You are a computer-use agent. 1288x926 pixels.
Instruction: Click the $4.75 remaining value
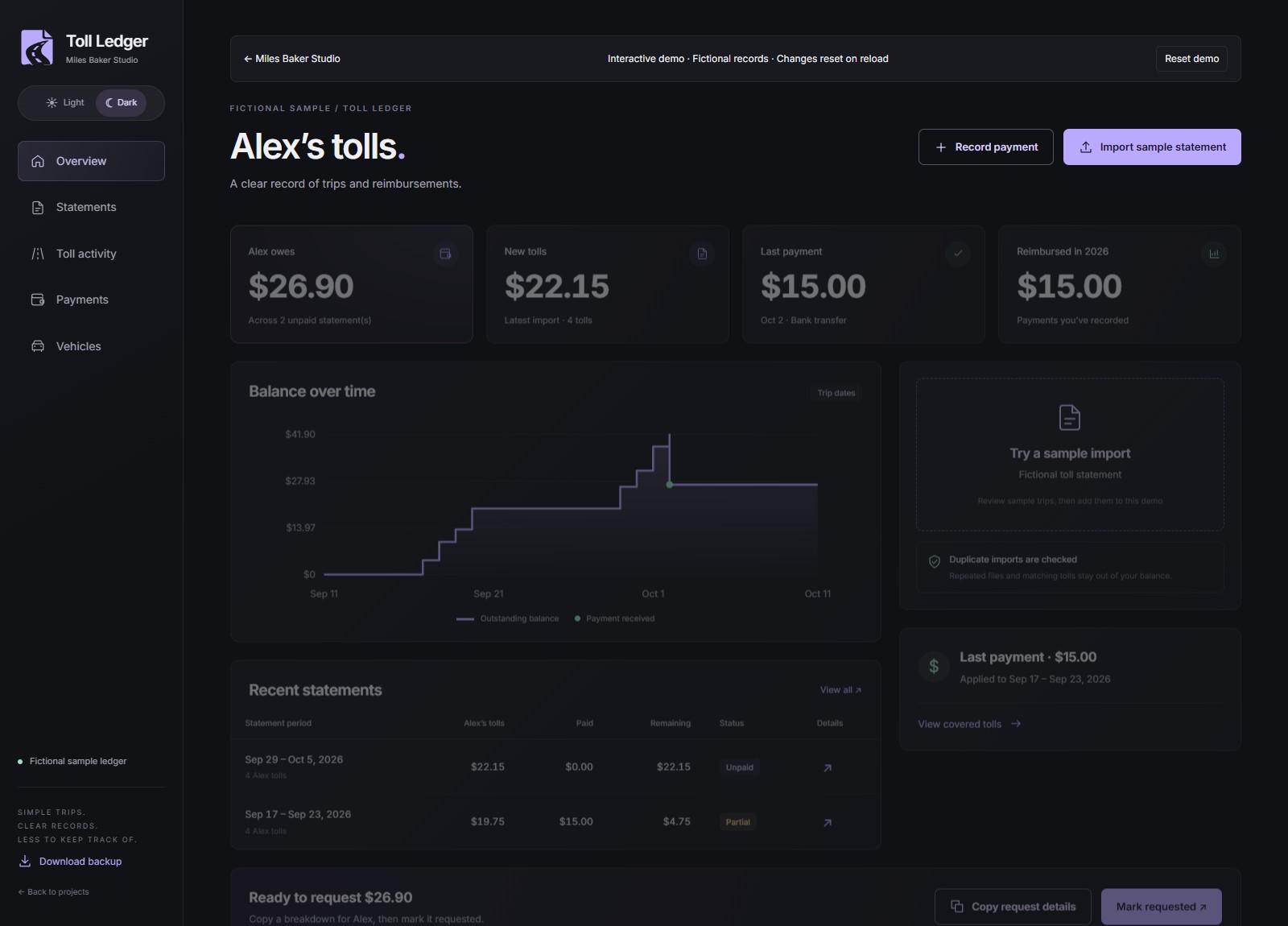[676, 822]
